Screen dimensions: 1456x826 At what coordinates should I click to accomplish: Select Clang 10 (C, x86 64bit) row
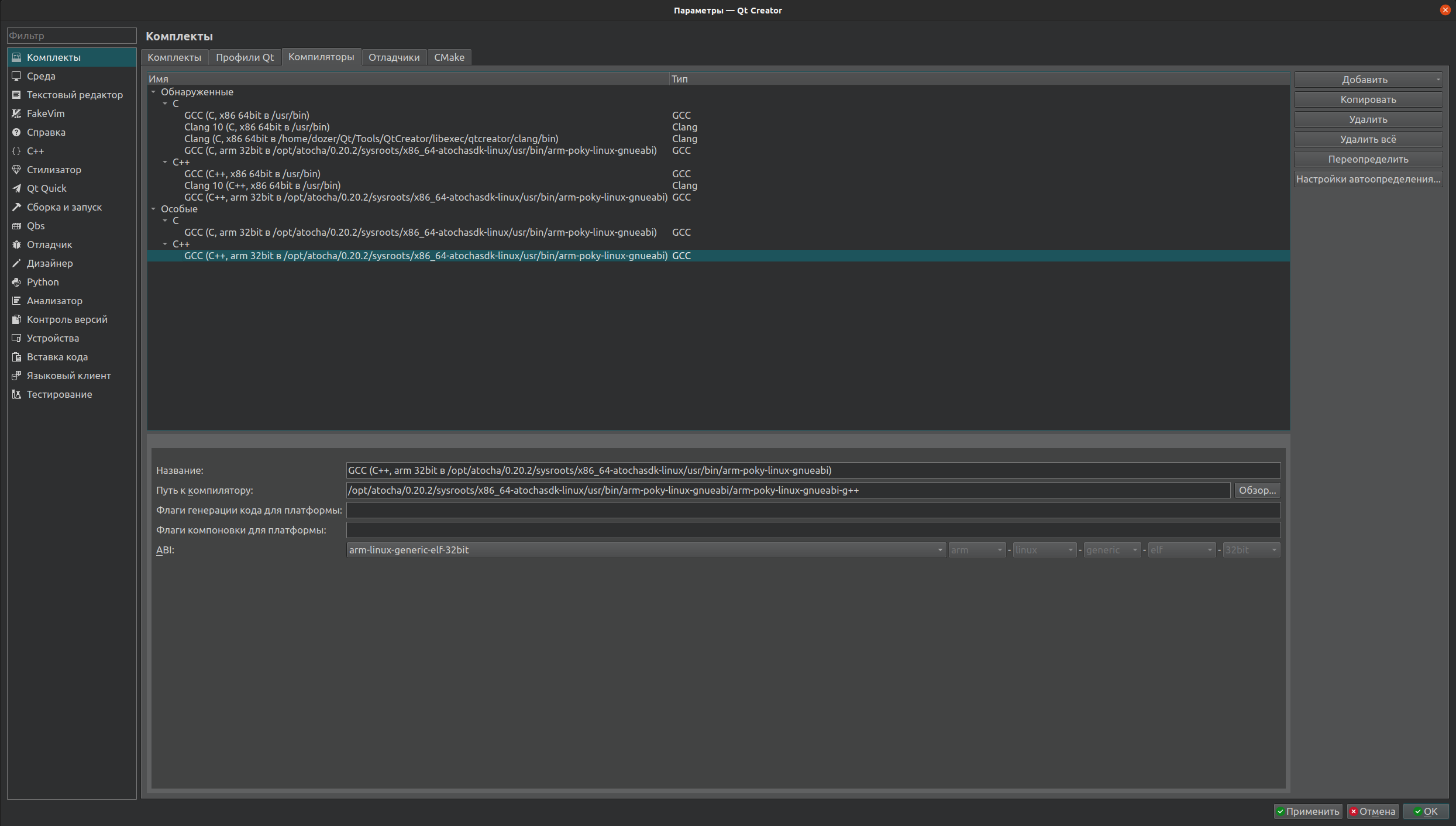tap(718, 127)
